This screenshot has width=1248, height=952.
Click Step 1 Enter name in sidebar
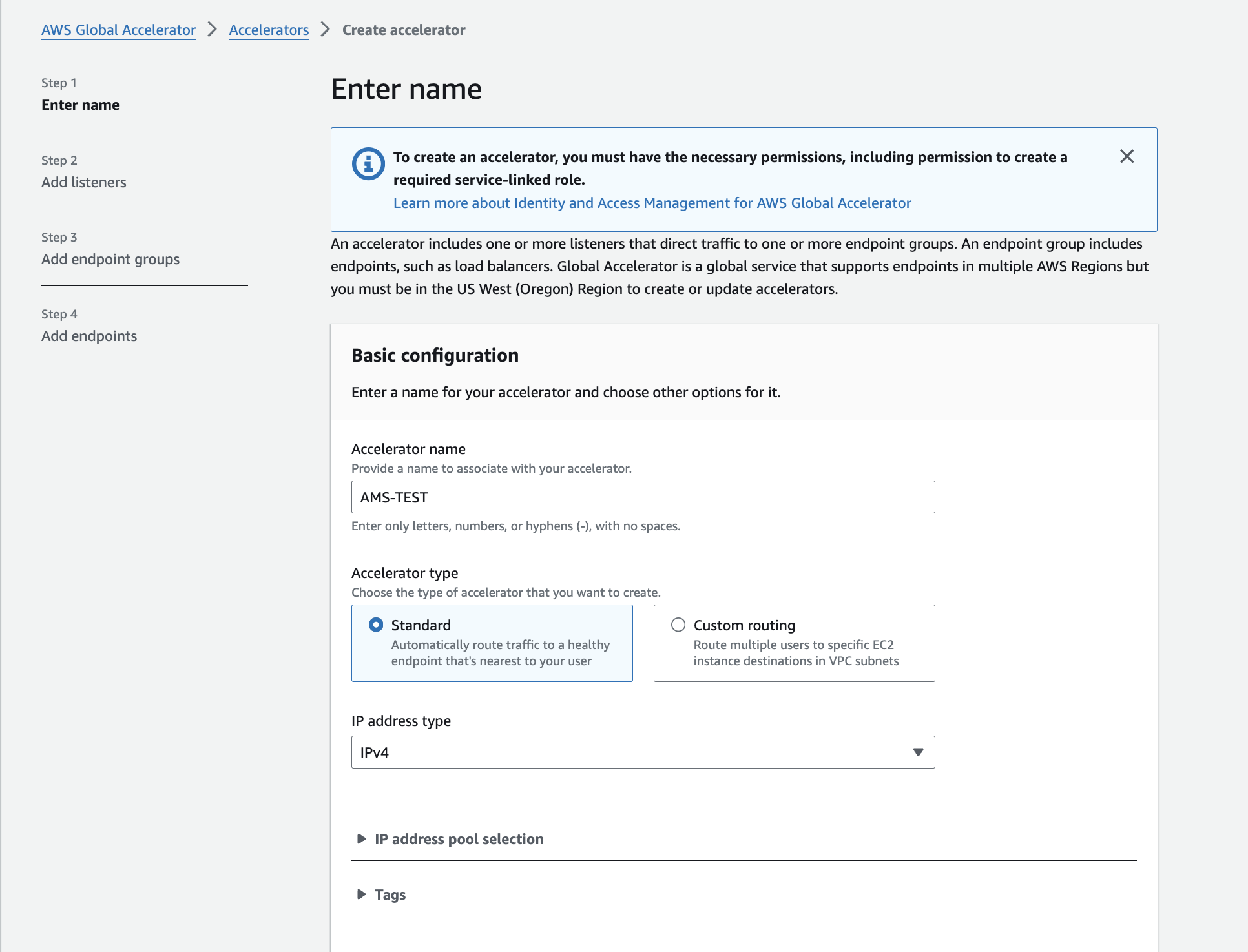click(x=80, y=105)
